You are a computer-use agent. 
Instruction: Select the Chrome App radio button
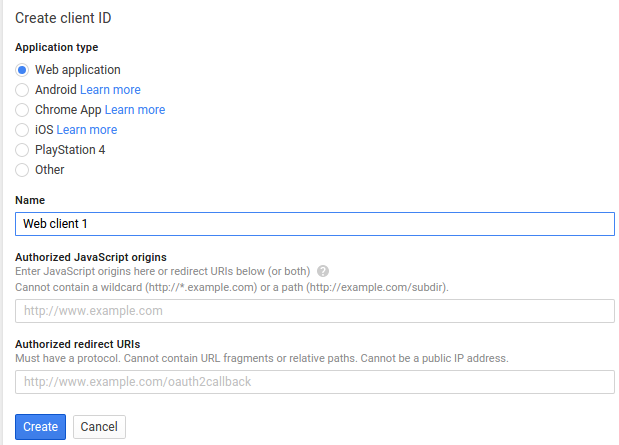[22, 110]
